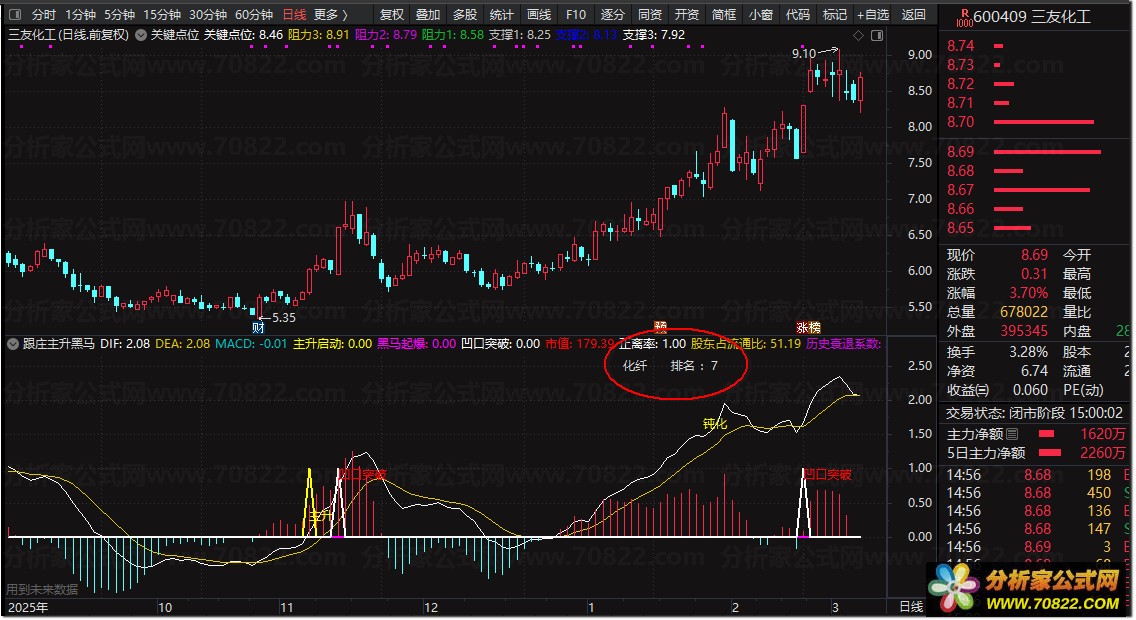The width and height of the screenshot is (1136, 620).
Task: Click the 张榜 marker under the chart
Action: (x=809, y=328)
